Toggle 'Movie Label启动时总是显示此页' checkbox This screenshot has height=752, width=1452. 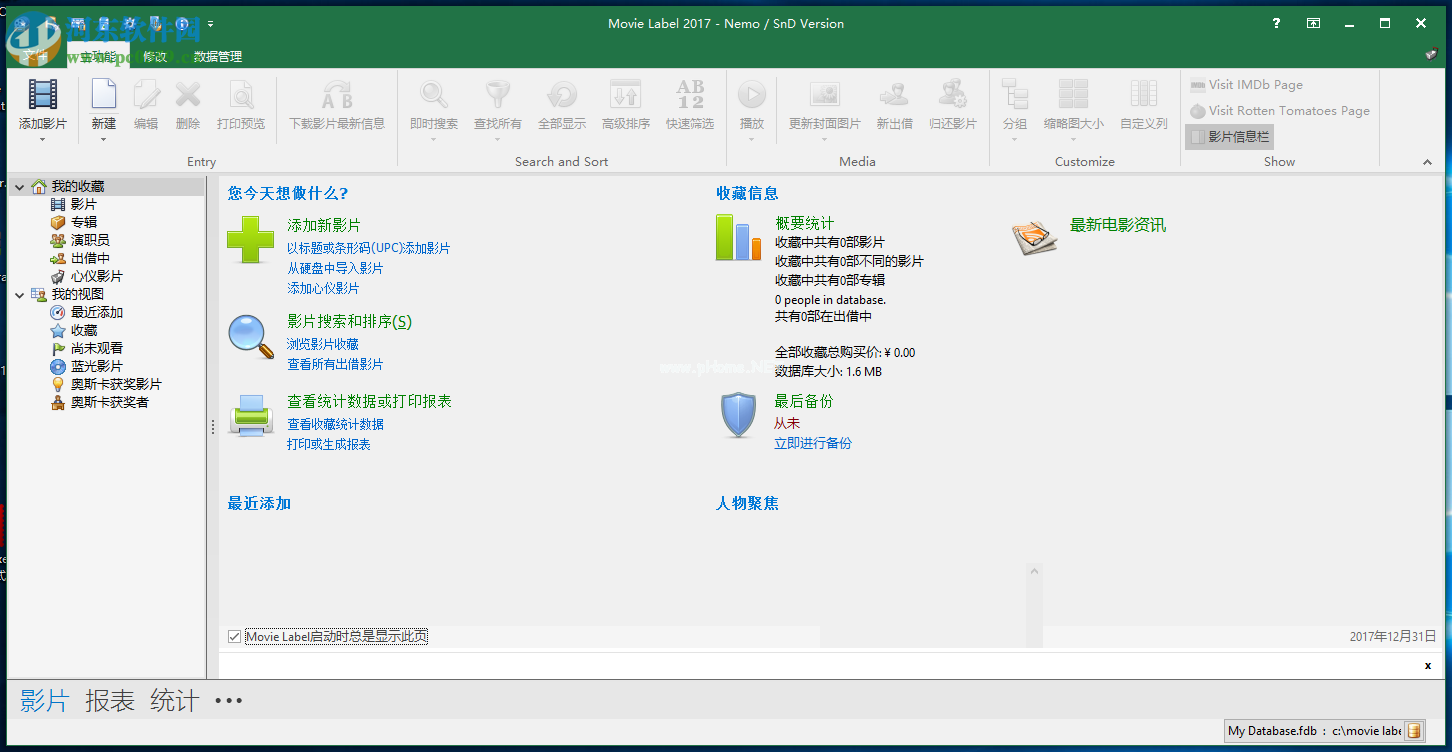coord(234,636)
